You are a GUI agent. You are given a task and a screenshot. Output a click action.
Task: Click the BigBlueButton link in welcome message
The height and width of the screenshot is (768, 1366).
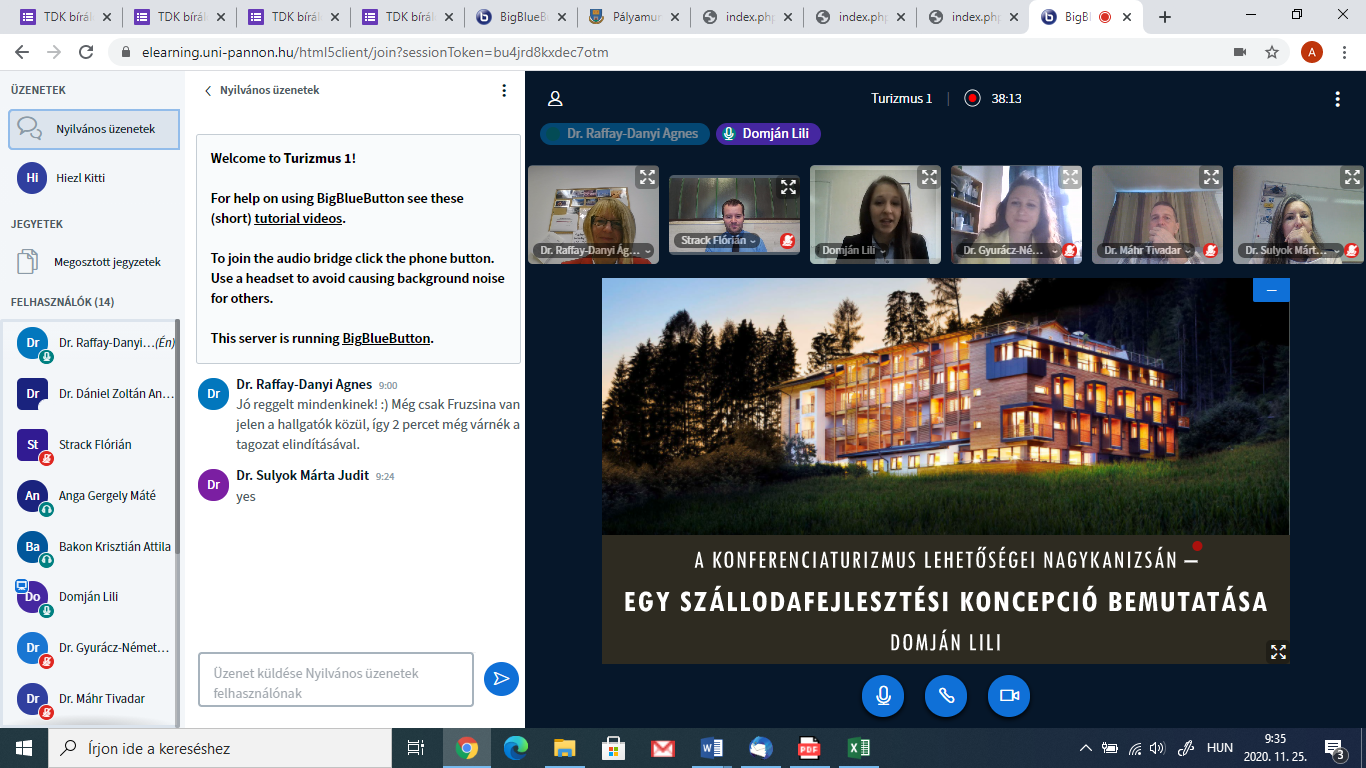(386, 338)
